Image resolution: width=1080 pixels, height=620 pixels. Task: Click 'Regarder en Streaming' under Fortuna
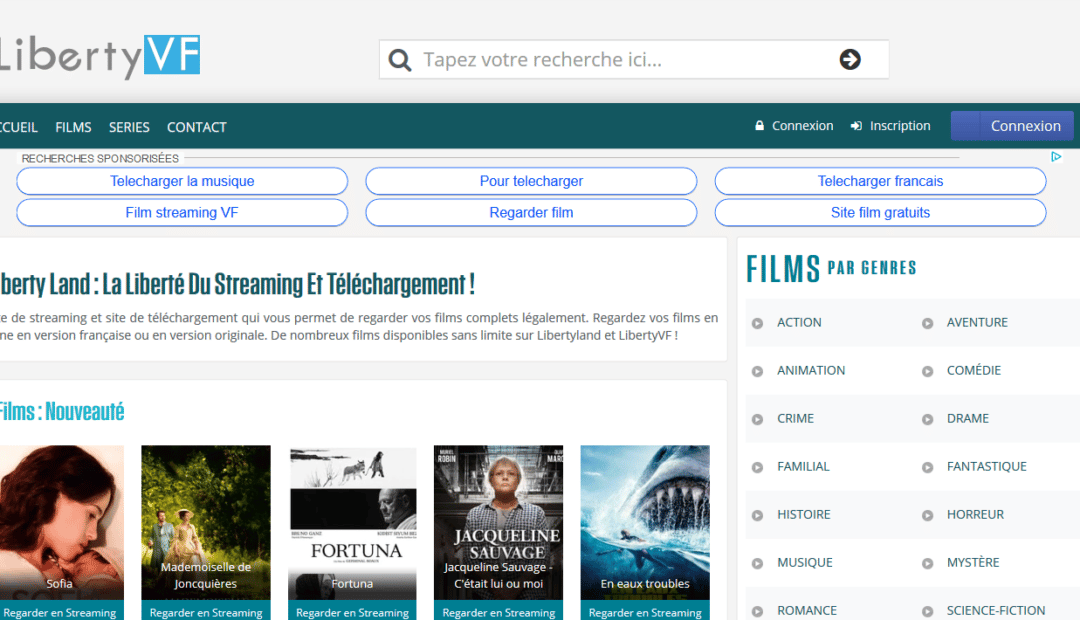pyautogui.click(x=352, y=611)
